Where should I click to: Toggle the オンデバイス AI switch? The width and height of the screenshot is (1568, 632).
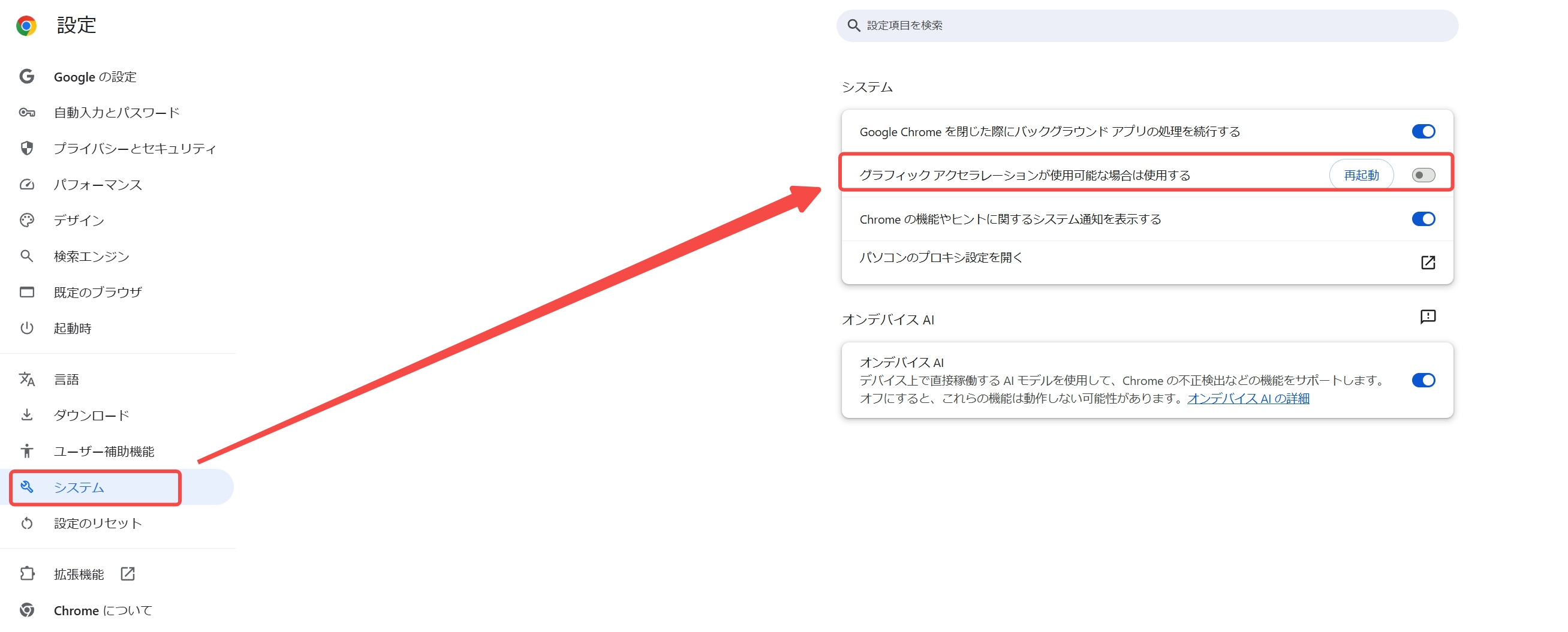[1423, 381]
